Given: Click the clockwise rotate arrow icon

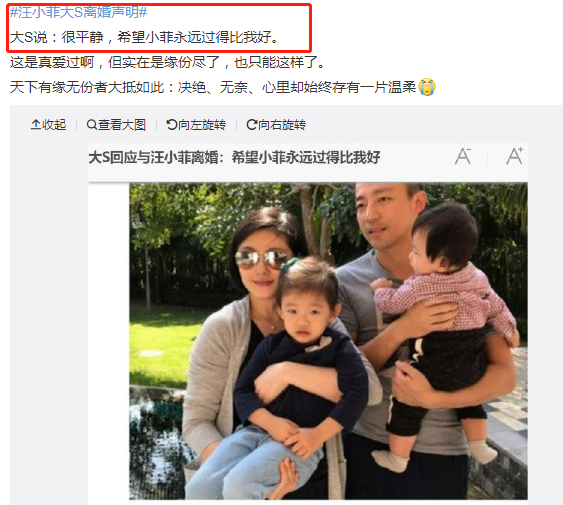Looking at the screenshot, I should click(252, 125).
